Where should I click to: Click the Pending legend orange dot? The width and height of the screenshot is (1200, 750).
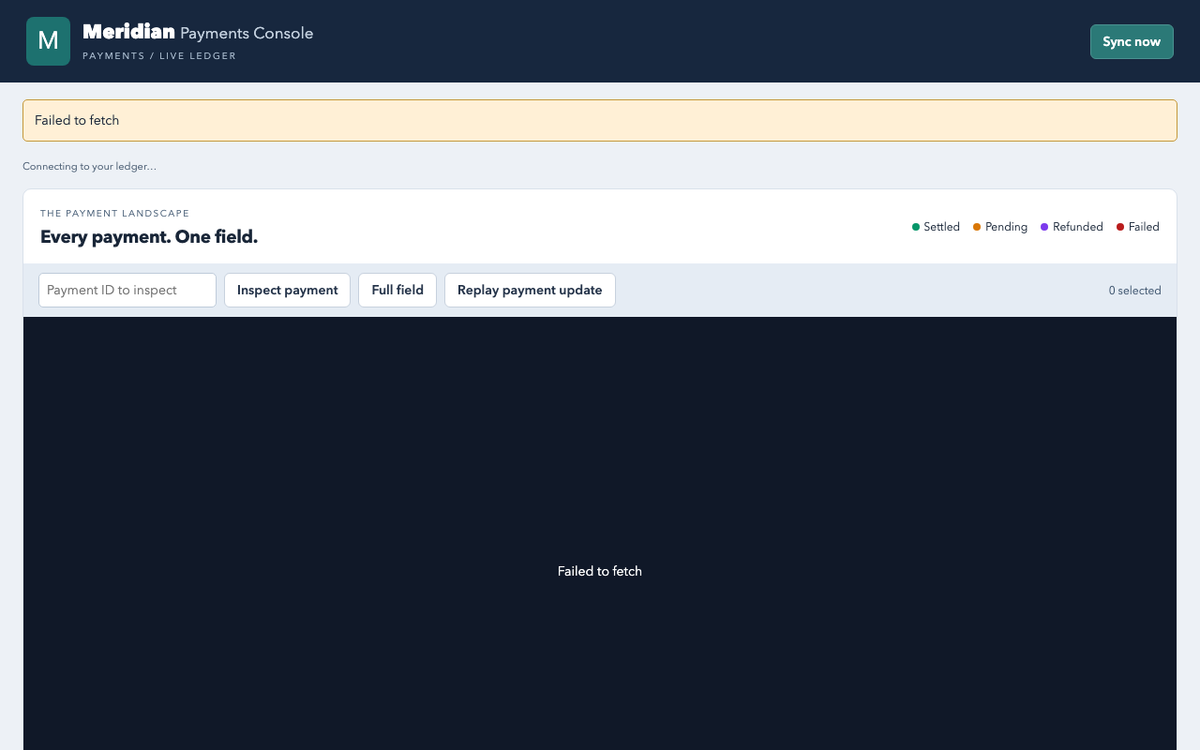(x=977, y=227)
